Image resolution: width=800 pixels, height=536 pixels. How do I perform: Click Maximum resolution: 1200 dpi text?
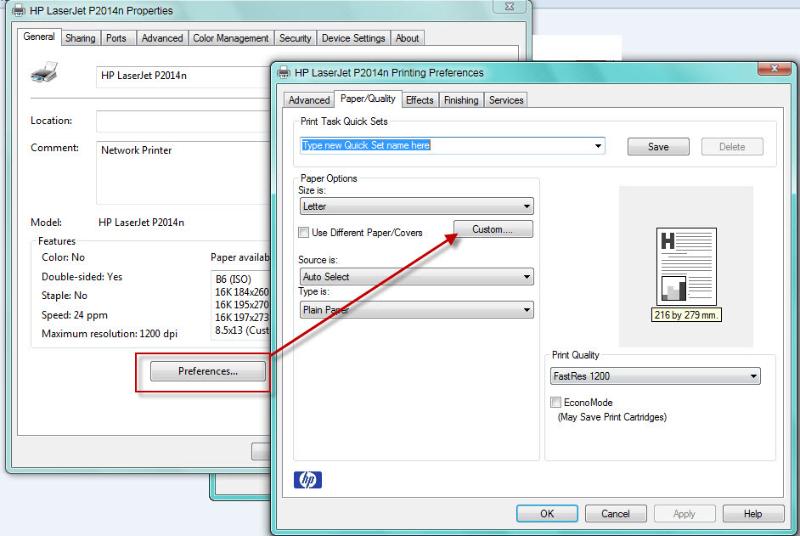pyautogui.click(x=110, y=334)
